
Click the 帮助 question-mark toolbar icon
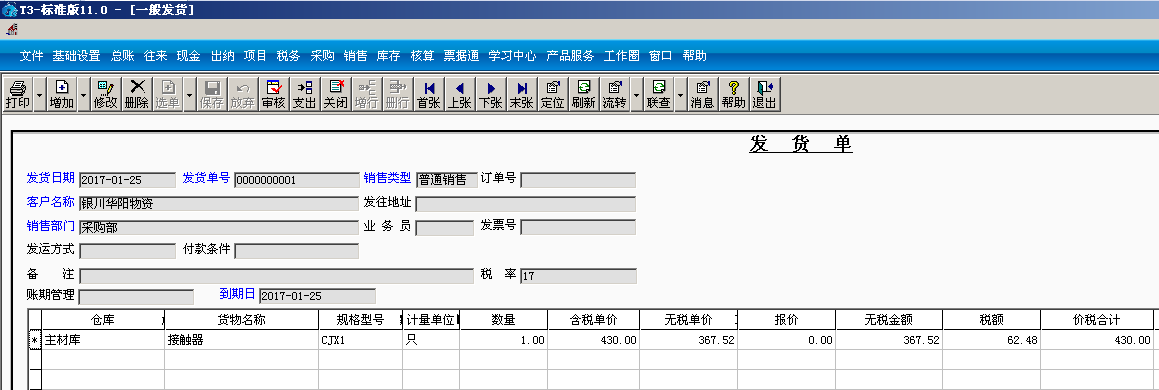point(733,95)
